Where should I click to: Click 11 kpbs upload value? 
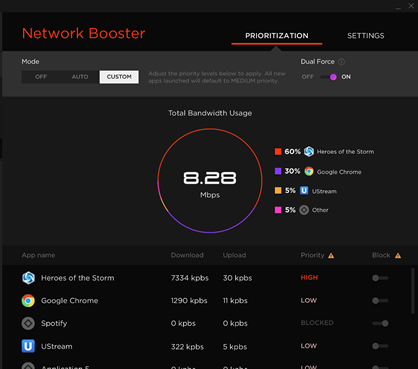(235, 301)
